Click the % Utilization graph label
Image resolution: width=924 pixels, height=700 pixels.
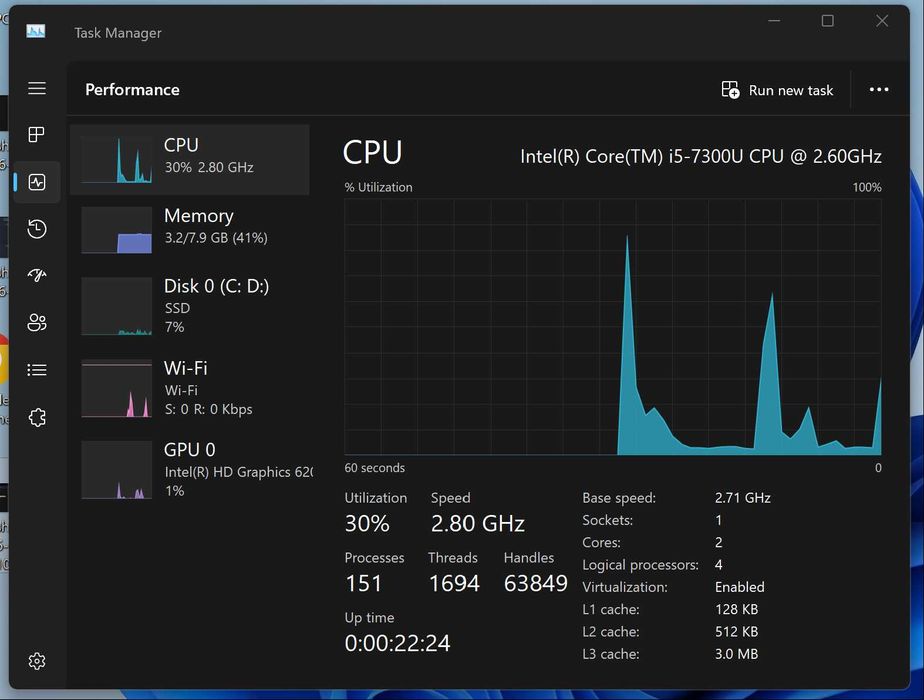tap(378, 187)
